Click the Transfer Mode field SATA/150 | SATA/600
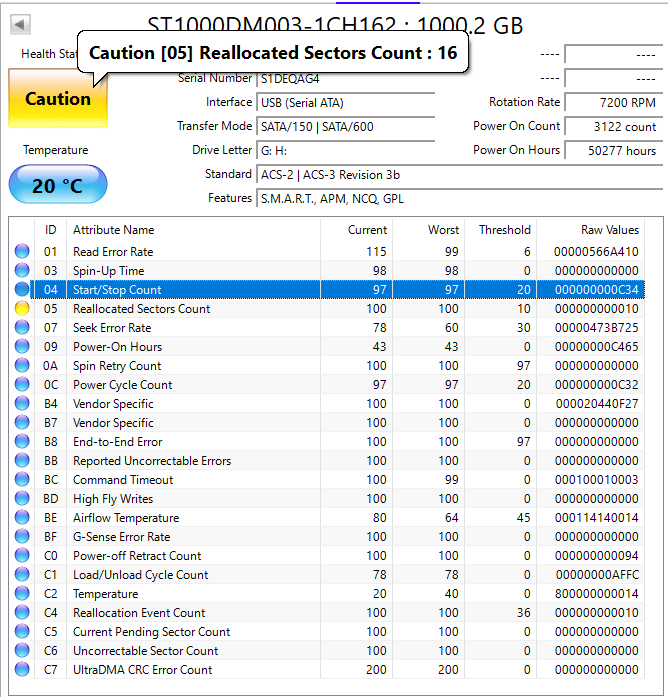The width and height of the screenshot is (668, 697). 345,127
